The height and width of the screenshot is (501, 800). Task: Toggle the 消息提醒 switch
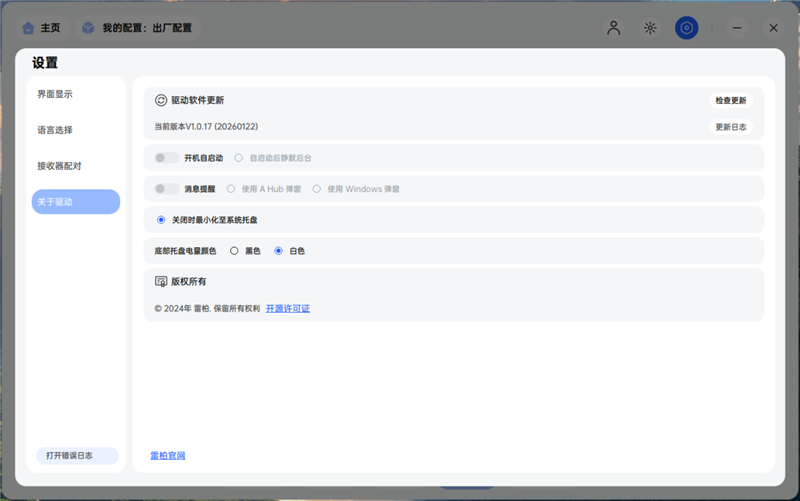(x=167, y=189)
